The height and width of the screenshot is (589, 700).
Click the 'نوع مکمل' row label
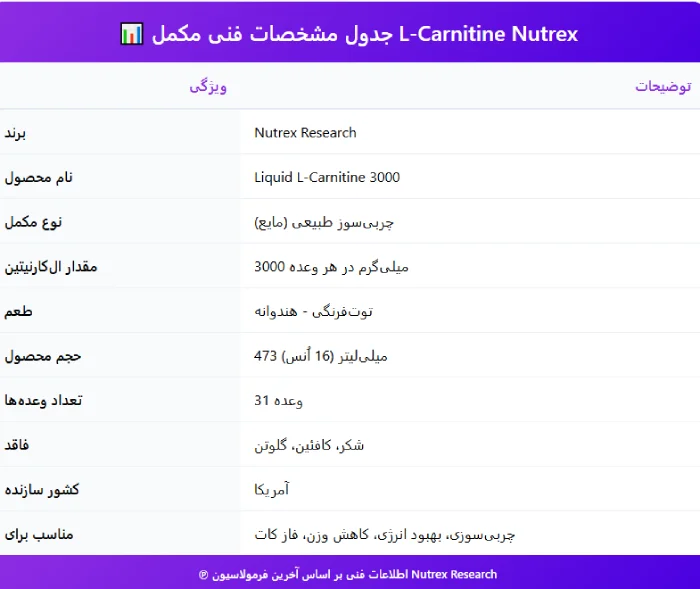[33, 222]
